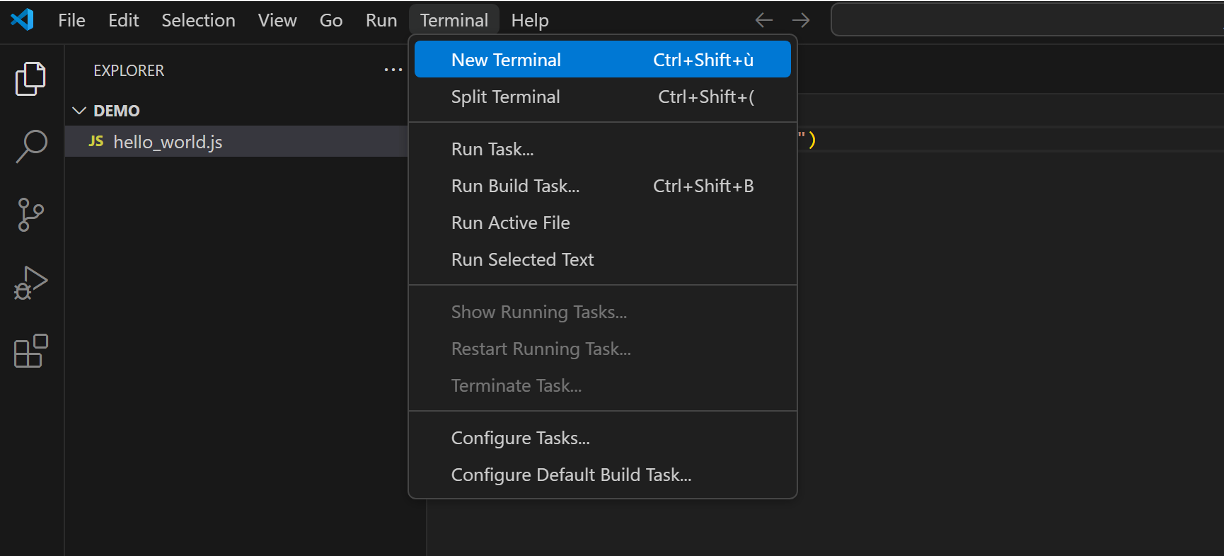Select hello_world.js in the file tree

[167, 142]
